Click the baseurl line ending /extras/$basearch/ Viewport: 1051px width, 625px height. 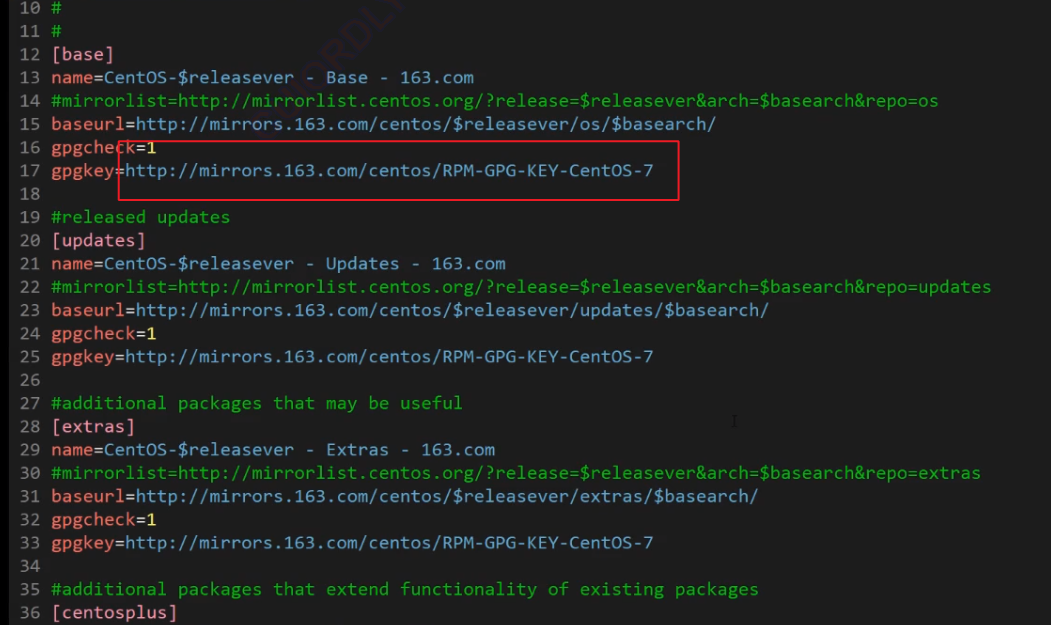pyautogui.click(x=405, y=496)
